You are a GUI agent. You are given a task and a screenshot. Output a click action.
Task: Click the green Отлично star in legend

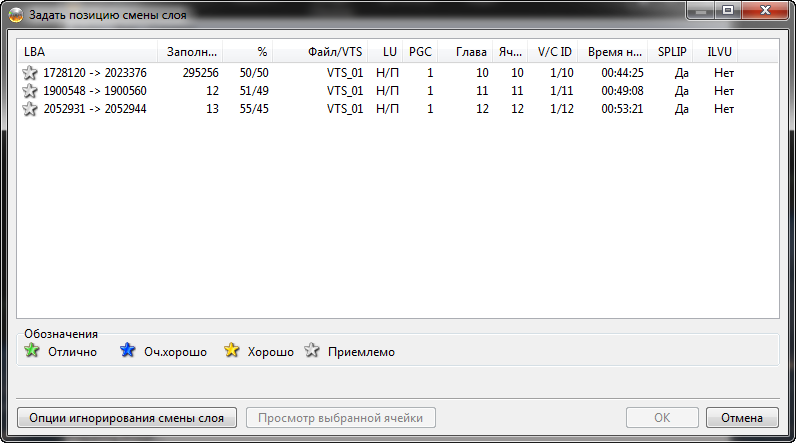click(32, 350)
